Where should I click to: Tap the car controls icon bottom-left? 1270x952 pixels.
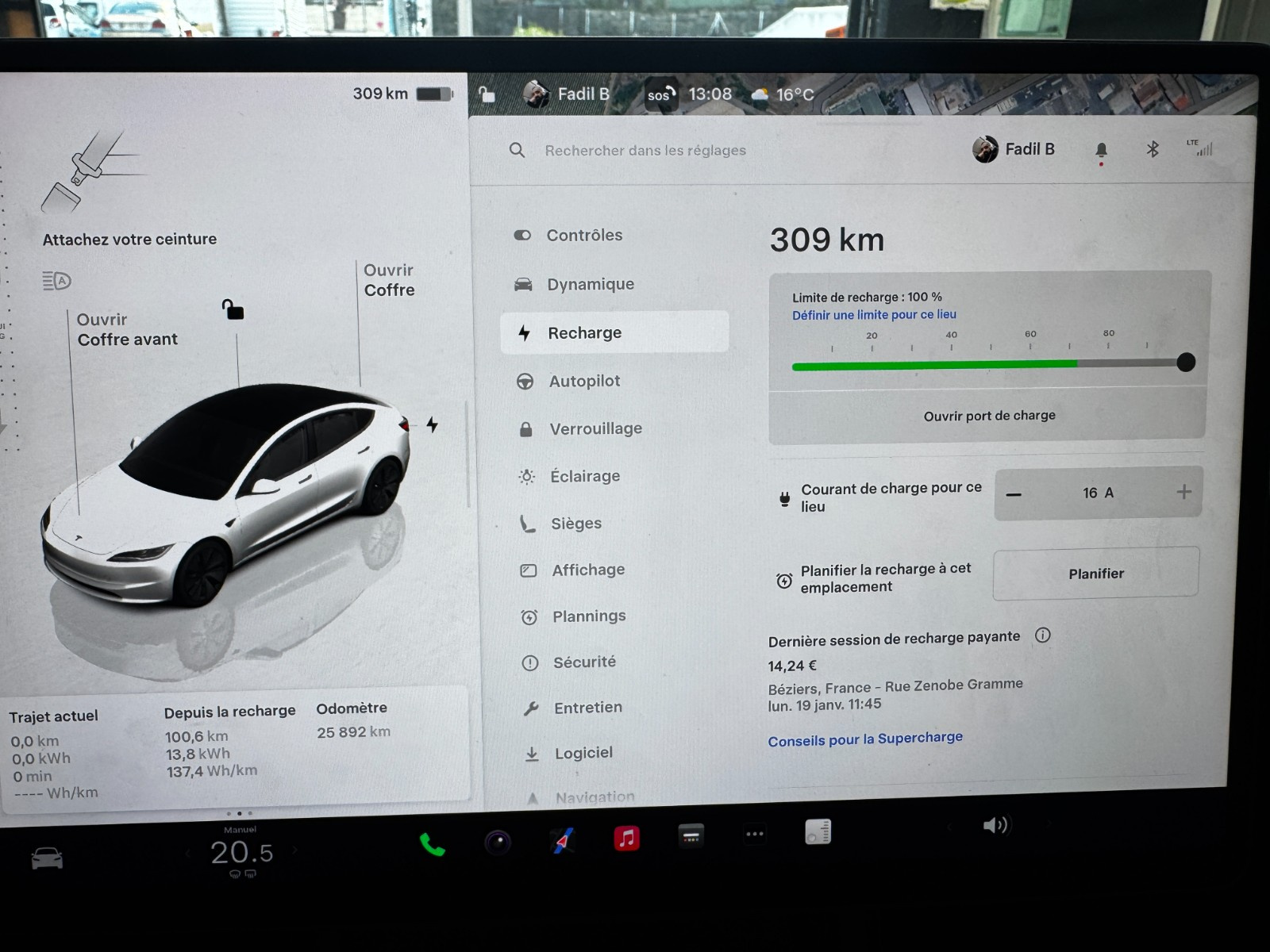click(47, 858)
